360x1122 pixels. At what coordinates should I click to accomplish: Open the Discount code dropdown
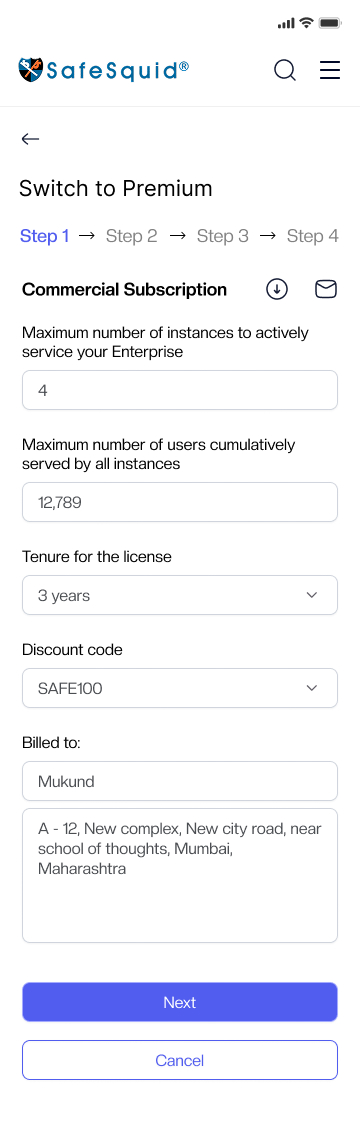pos(180,688)
